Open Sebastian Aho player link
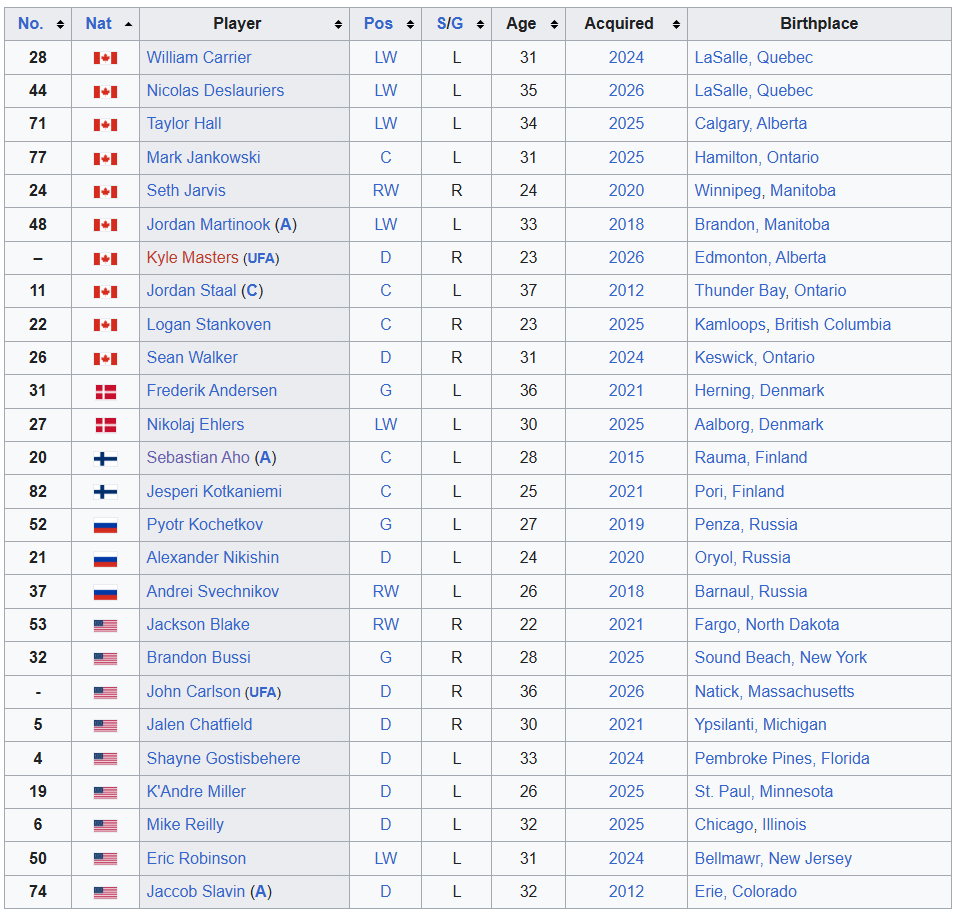This screenshot has height=916, width=956. [198, 457]
